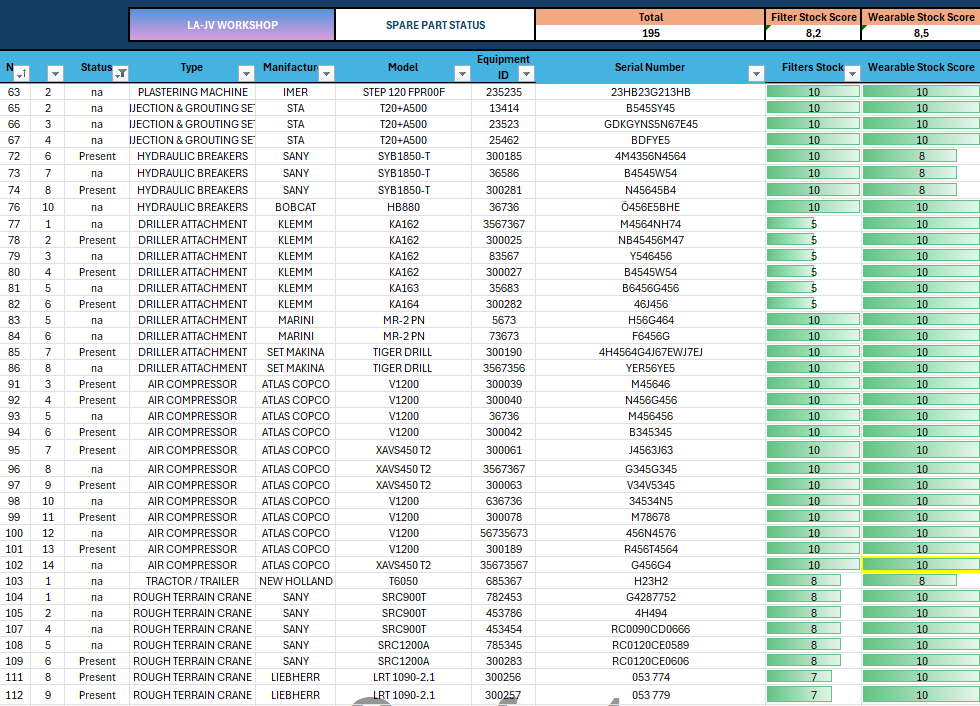Screen dimensions: 980x706
Task: Select the Filter Stock Score header cell
Action: tap(813, 17)
